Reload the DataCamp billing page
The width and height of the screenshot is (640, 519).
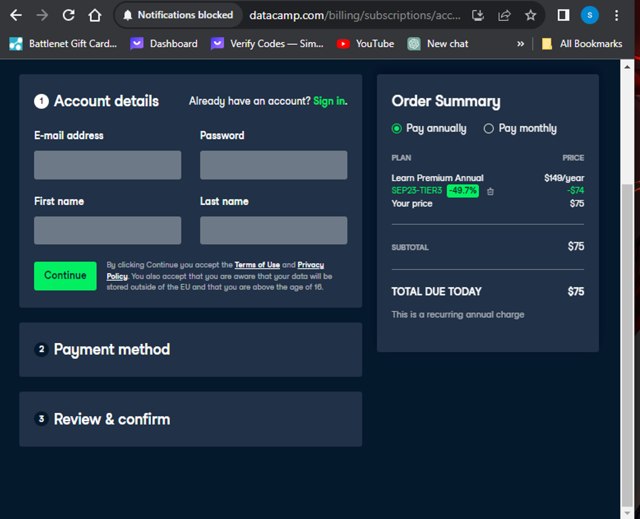coord(68,16)
